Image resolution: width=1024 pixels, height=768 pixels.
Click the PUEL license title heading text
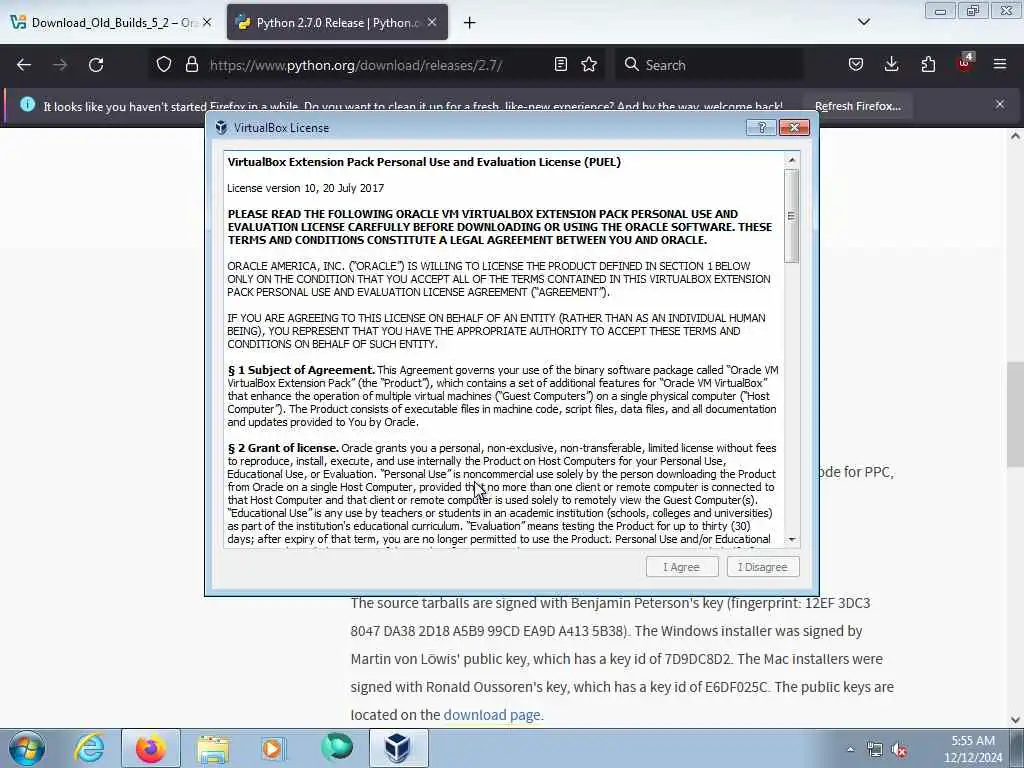424,162
